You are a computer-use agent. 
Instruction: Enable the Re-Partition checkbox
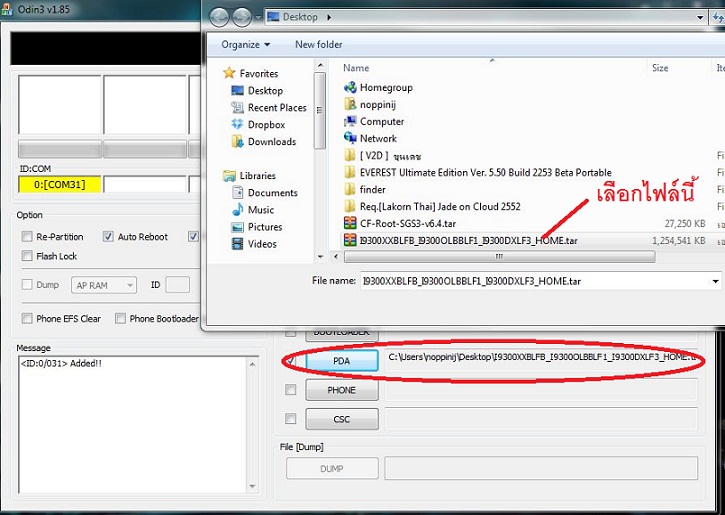point(27,237)
